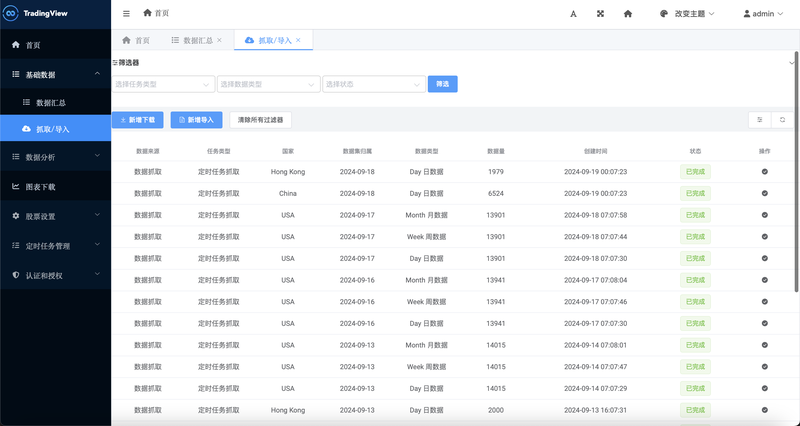Switch to the 首页 tab
The width and height of the screenshot is (800, 426).
click(x=136, y=40)
